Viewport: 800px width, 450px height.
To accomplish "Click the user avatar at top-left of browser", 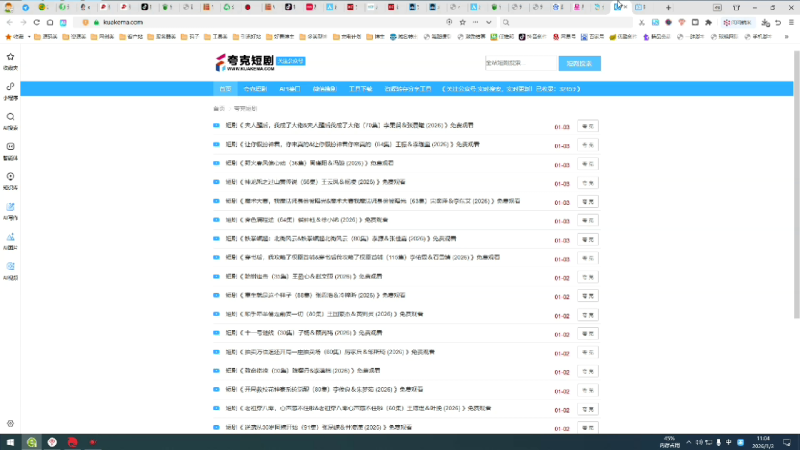I will pyautogui.click(x=8, y=7).
